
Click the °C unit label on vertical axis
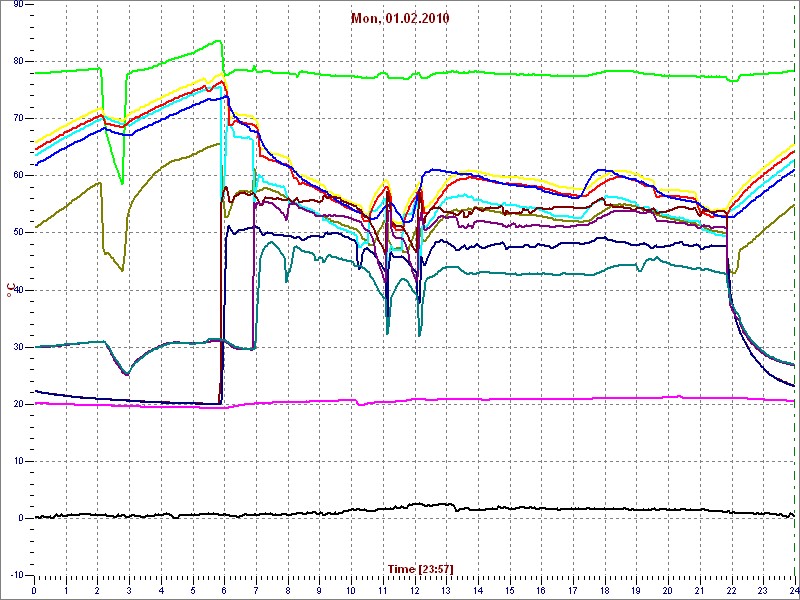[10, 290]
